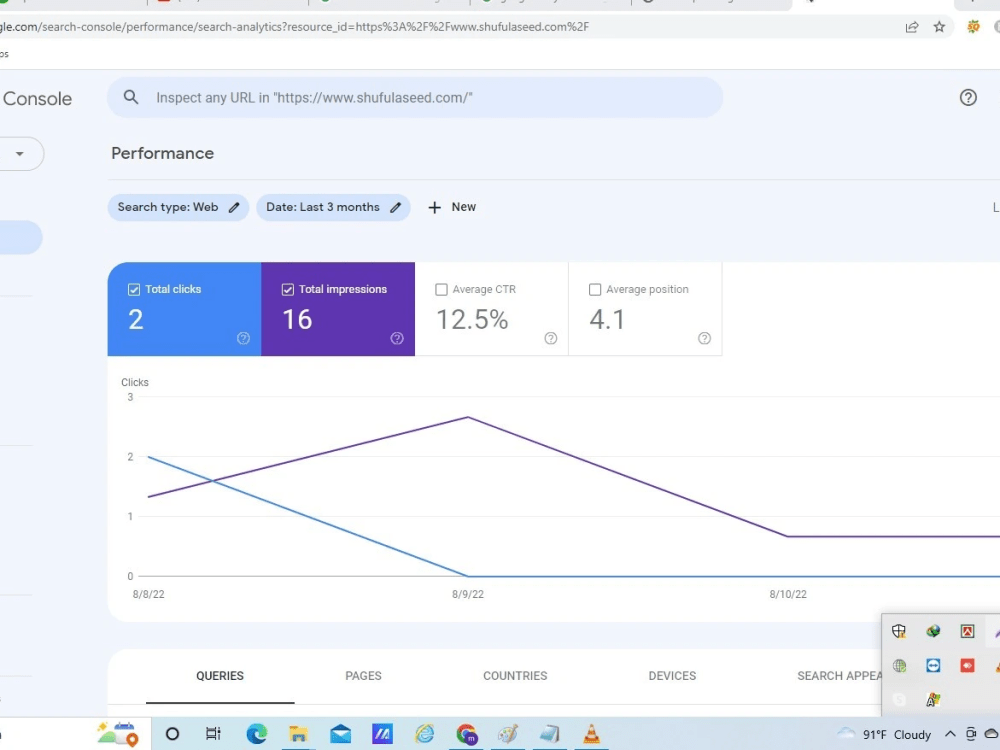Click the 91°F Cloudy weather widget

pos(884,734)
